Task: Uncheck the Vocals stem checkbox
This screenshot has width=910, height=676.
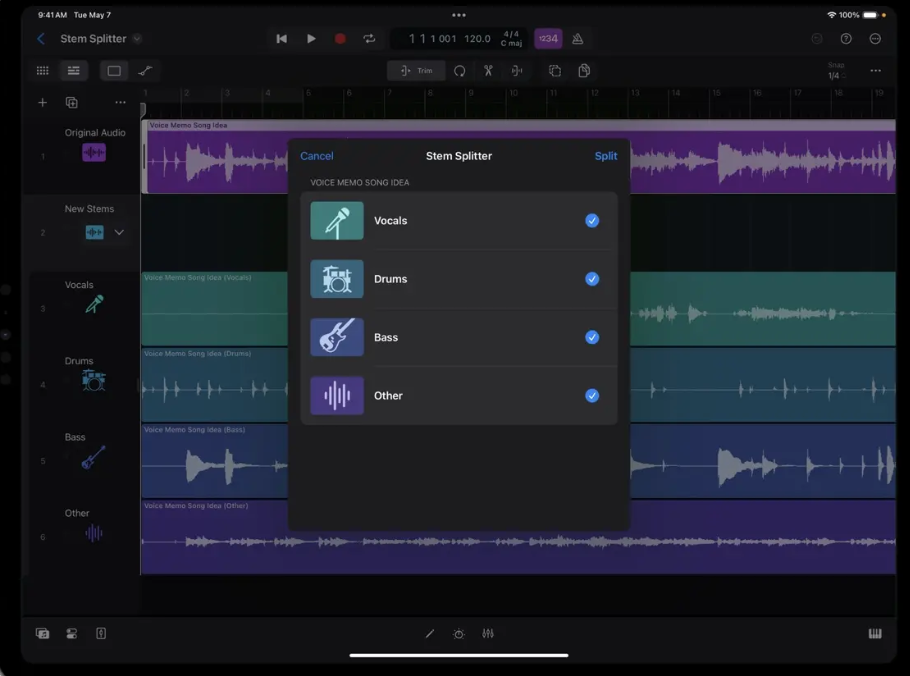Action: [592, 221]
